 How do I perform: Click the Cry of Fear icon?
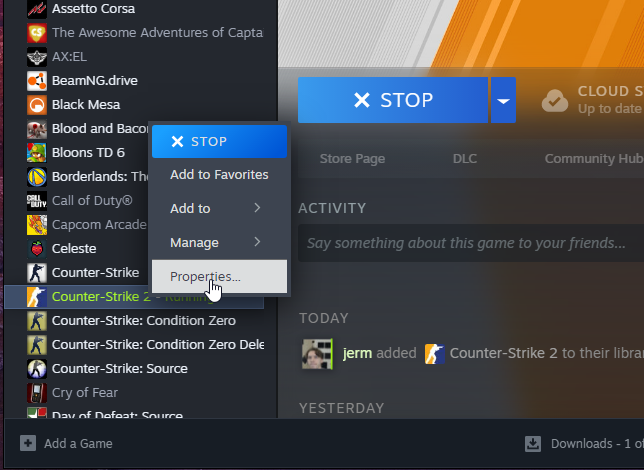tap(37, 393)
